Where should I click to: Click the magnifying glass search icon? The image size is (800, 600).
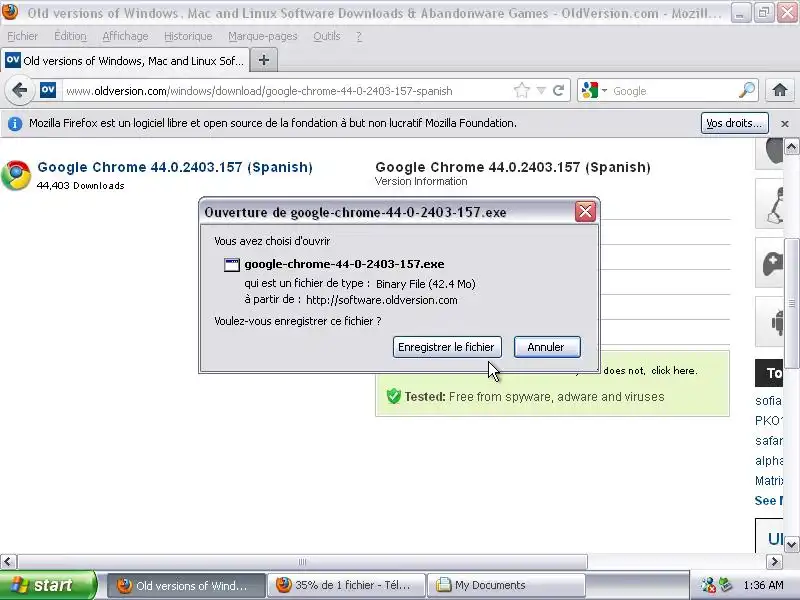[x=746, y=90]
